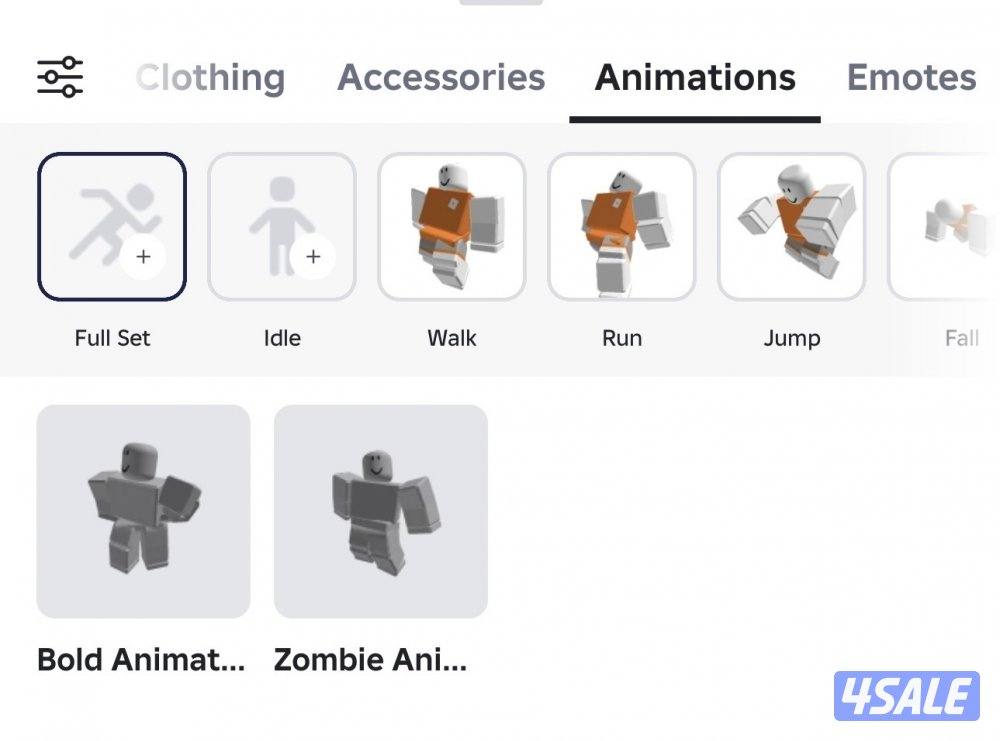Click the Bold Animat... item title
Viewport: 1000px width, 741px height.
click(141, 659)
